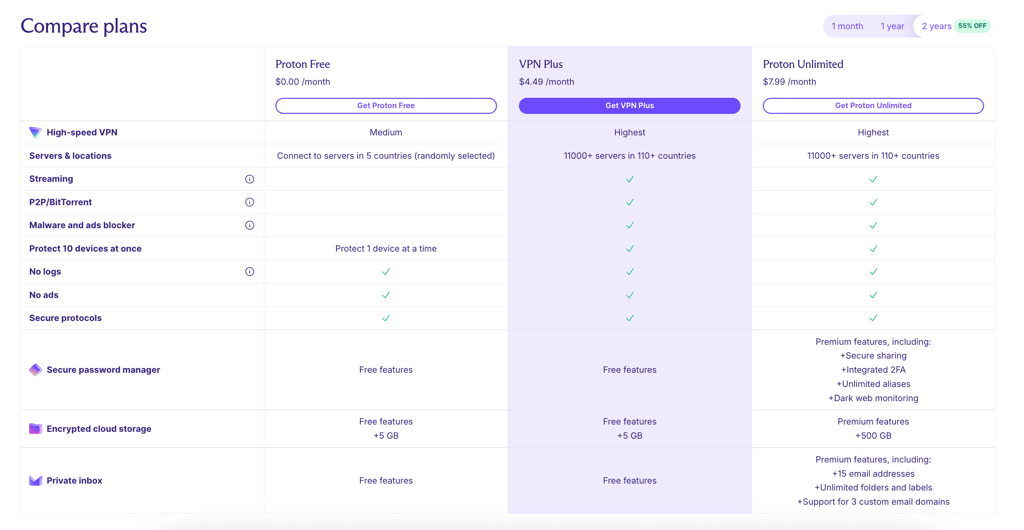Open the P2P/BitTorrent info icon
The image size is (1024, 530).
249,202
